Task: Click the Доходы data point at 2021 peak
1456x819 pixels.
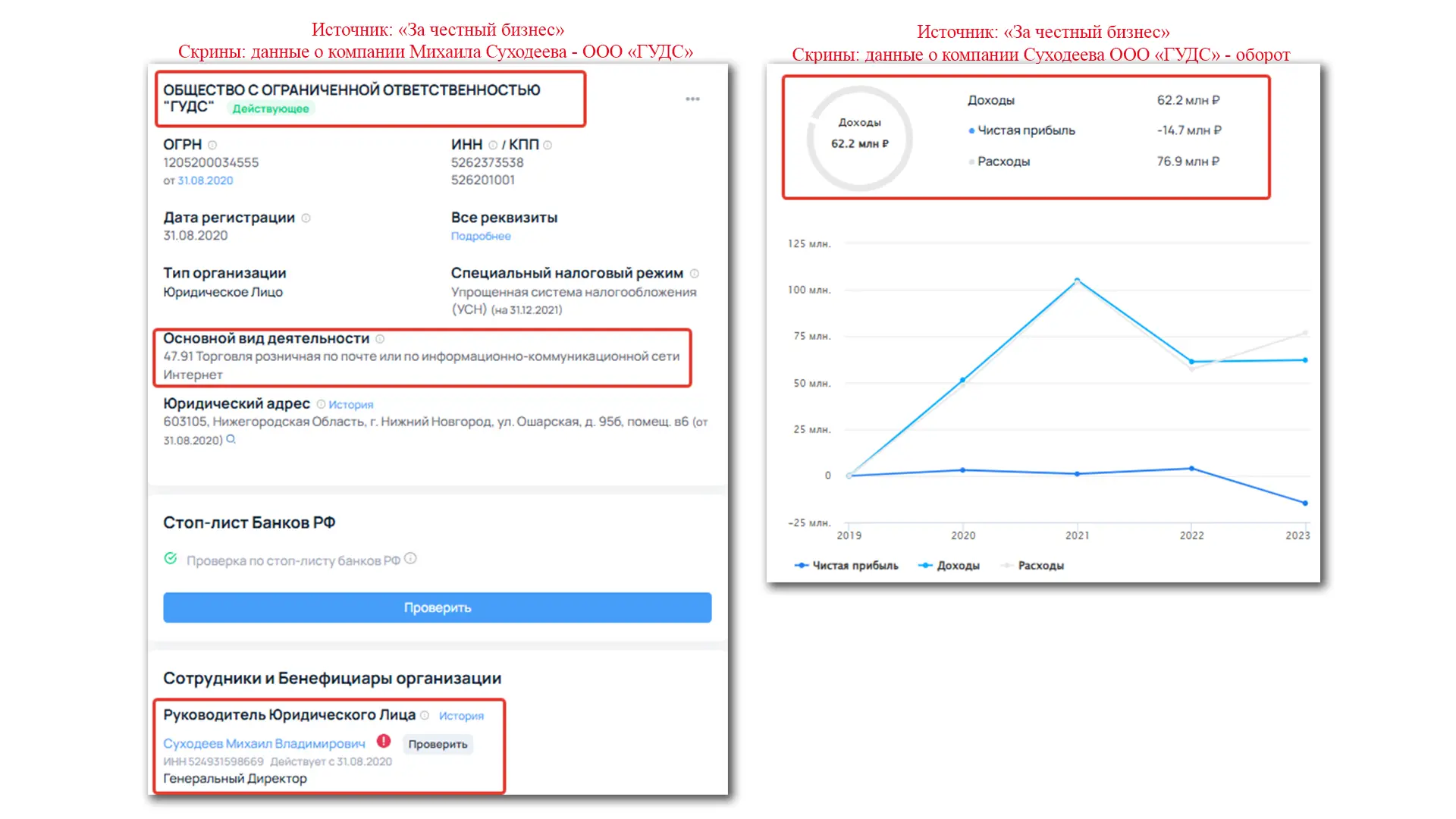Action: (x=1077, y=281)
